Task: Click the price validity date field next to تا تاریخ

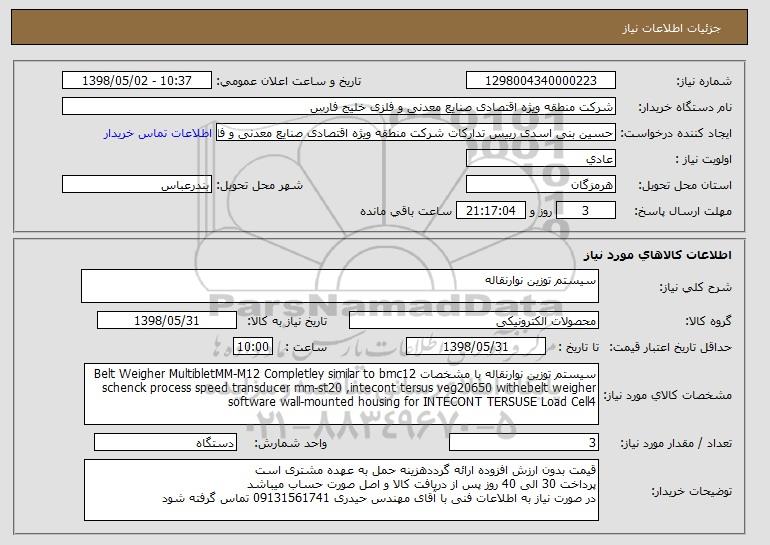Action: 476,347
